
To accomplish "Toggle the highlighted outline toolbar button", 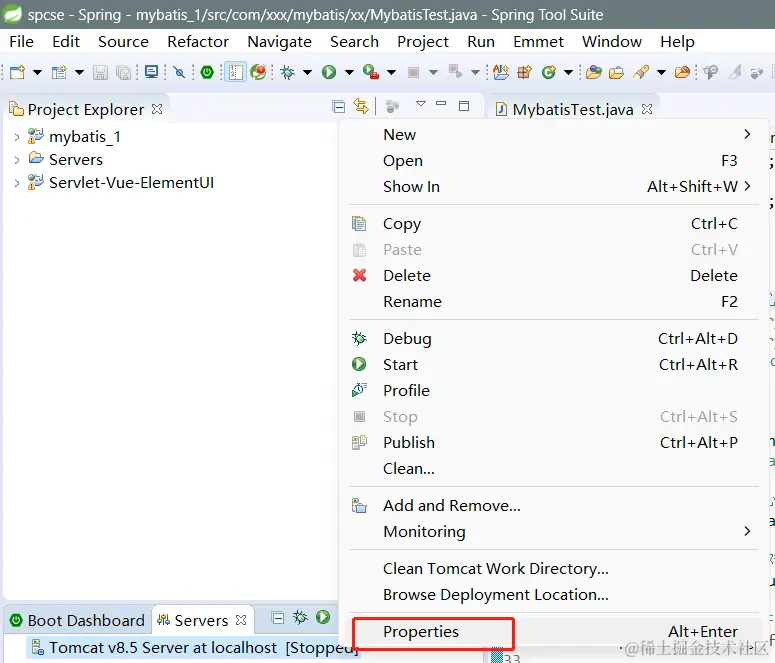I will click(x=235, y=72).
